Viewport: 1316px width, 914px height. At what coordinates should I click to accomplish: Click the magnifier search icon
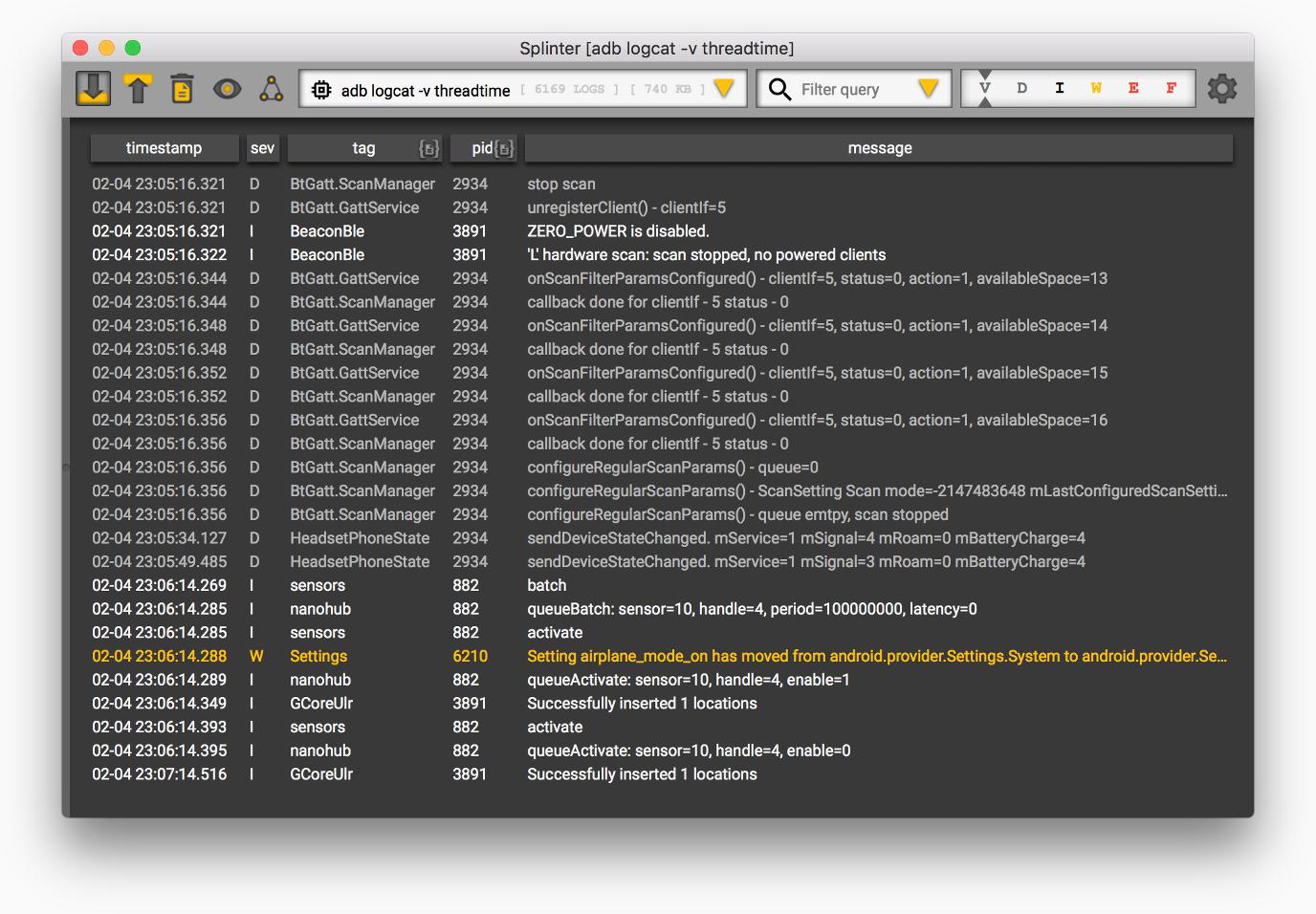point(779,89)
